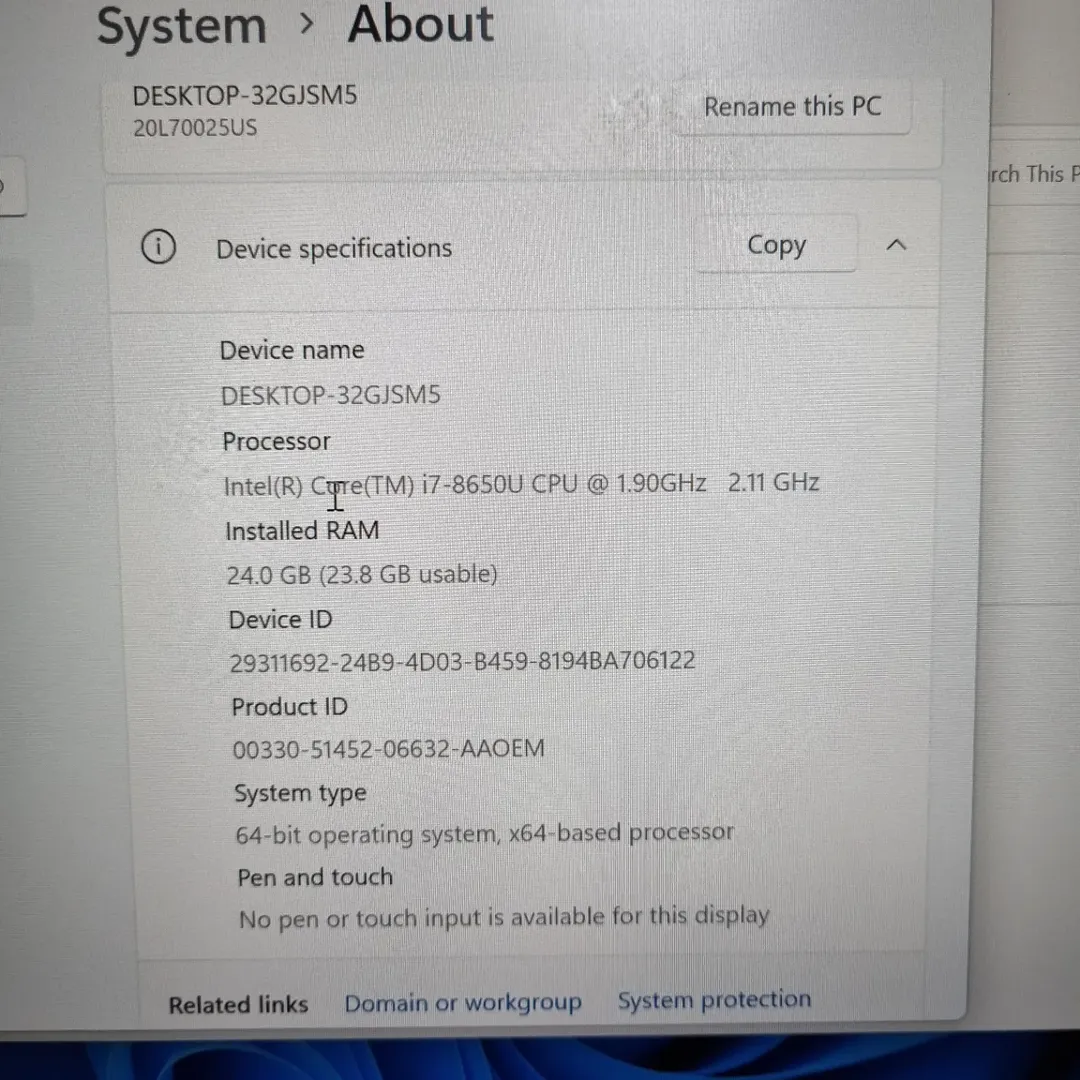Click the Installed RAM value

(361, 573)
